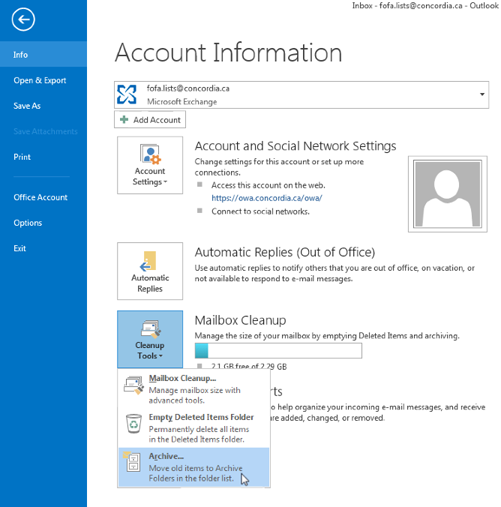Click the Add Account button label
Viewport: 501px width, 507px height.
(x=157, y=120)
